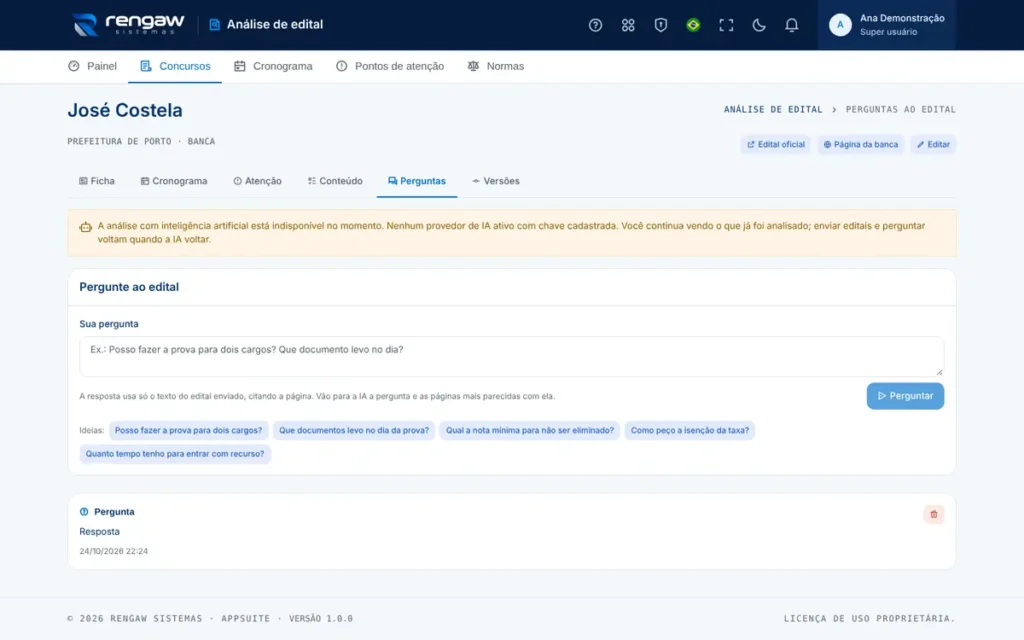Switch to the Atenção tab

[257, 181]
